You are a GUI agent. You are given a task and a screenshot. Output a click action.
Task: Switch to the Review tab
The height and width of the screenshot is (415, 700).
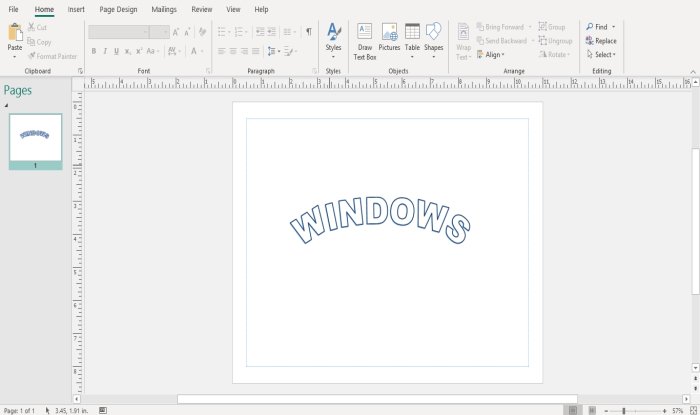[202, 9]
